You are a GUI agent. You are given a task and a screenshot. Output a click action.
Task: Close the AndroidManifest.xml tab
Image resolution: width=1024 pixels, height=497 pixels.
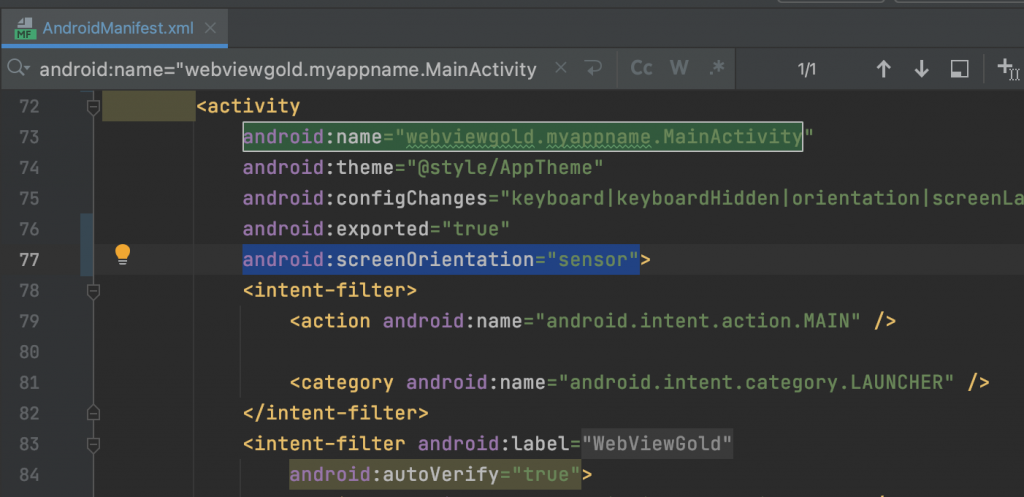pyautogui.click(x=209, y=28)
